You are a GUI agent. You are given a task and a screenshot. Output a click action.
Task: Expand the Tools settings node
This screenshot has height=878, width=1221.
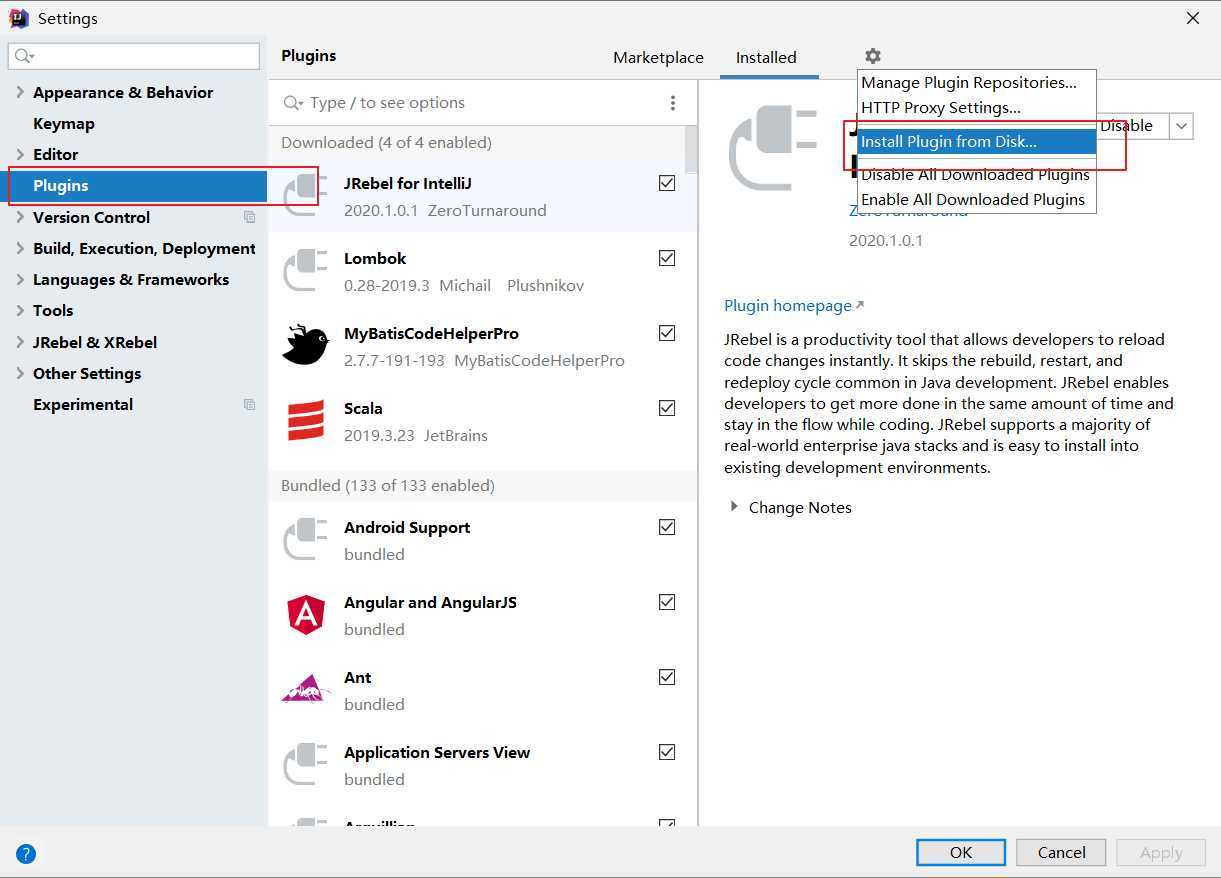point(20,310)
